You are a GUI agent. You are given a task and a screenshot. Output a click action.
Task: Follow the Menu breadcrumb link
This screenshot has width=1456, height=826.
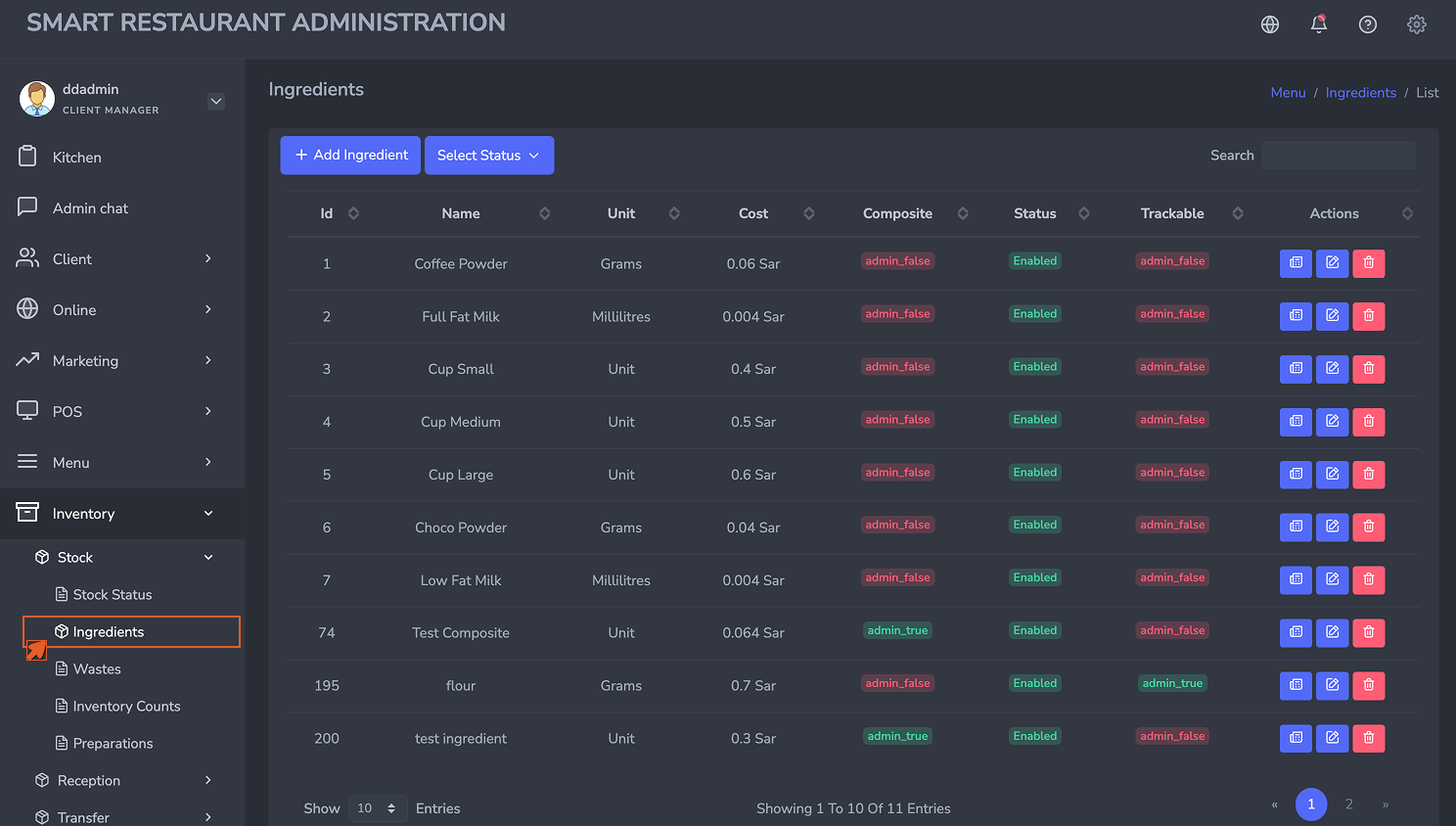coord(1288,93)
